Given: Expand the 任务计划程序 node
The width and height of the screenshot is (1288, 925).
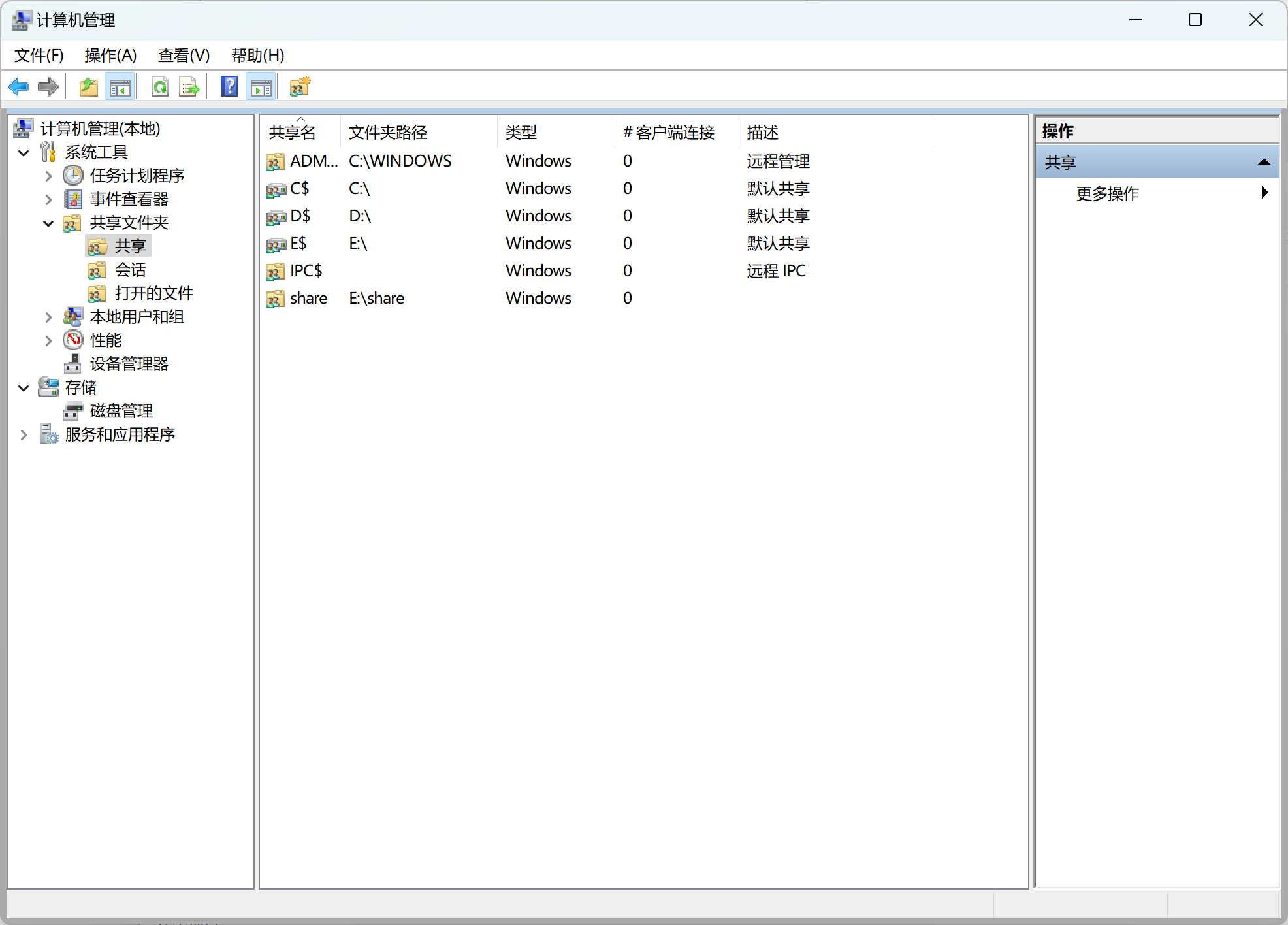Looking at the screenshot, I should (x=48, y=176).
